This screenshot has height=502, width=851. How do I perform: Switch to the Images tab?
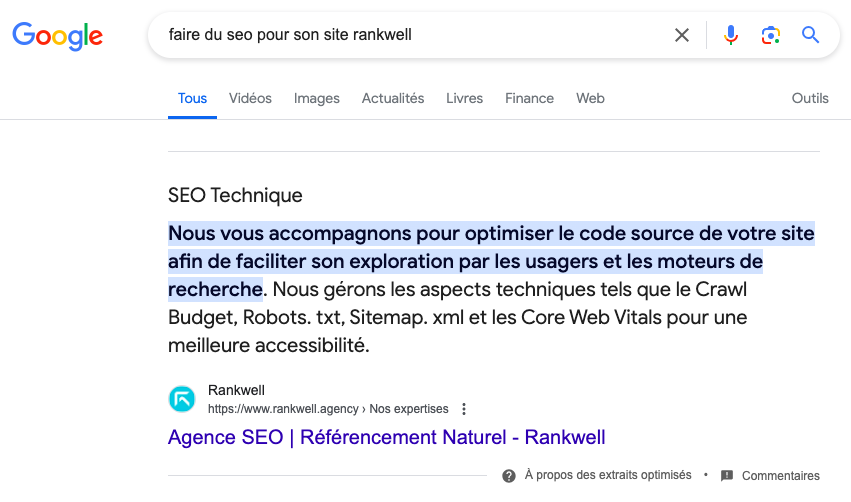316,98
